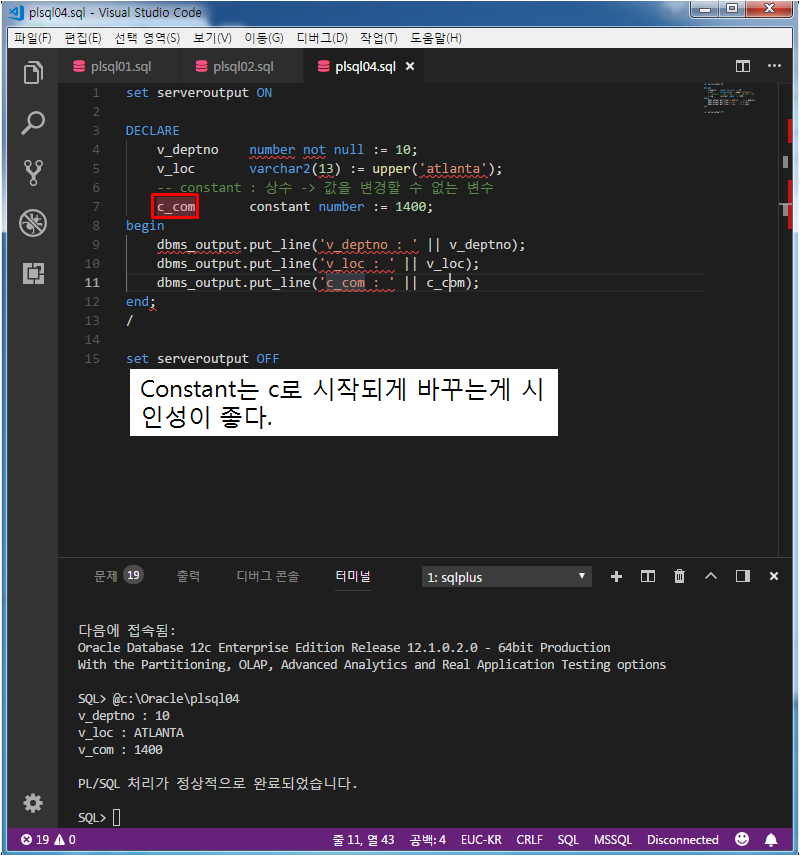800x856 pixels.
Task: Open the Extensions view
Action: click(33, 274)
